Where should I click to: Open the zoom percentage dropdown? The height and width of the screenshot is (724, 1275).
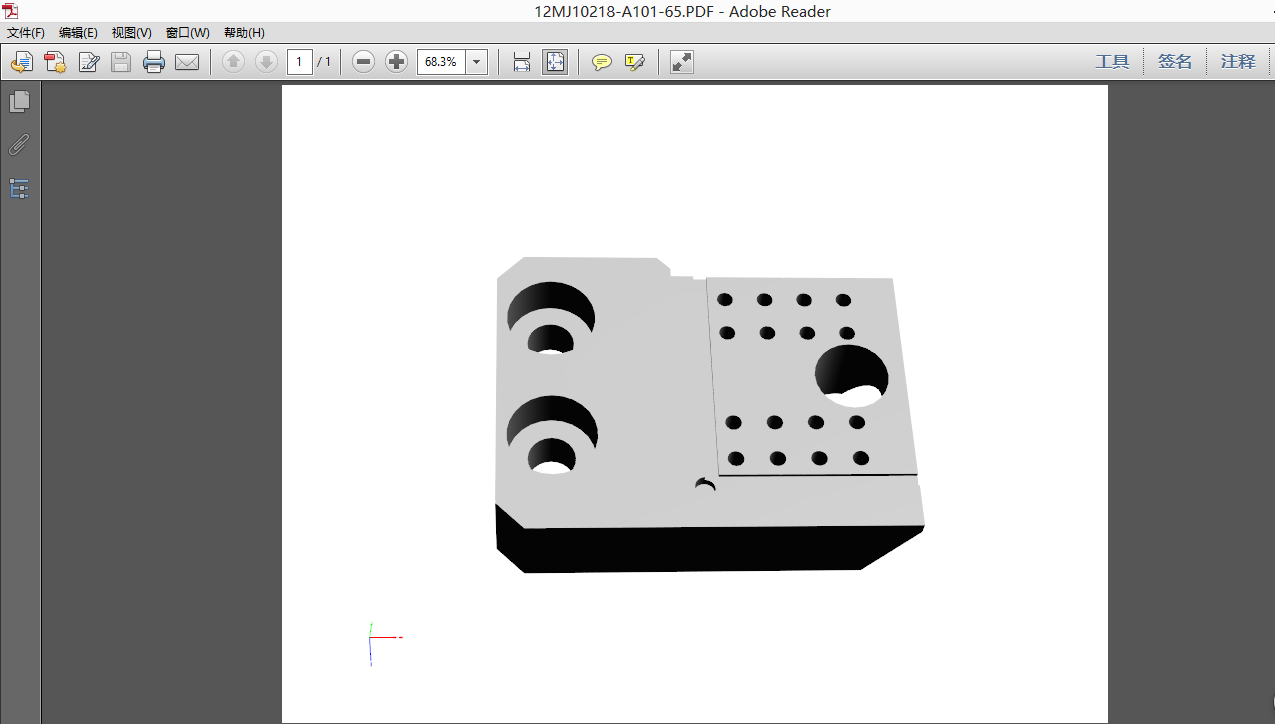(x=476, y=61)
